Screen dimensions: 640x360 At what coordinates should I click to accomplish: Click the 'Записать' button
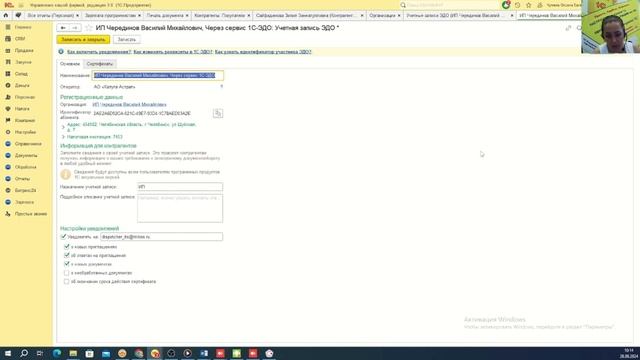(127, 40)
